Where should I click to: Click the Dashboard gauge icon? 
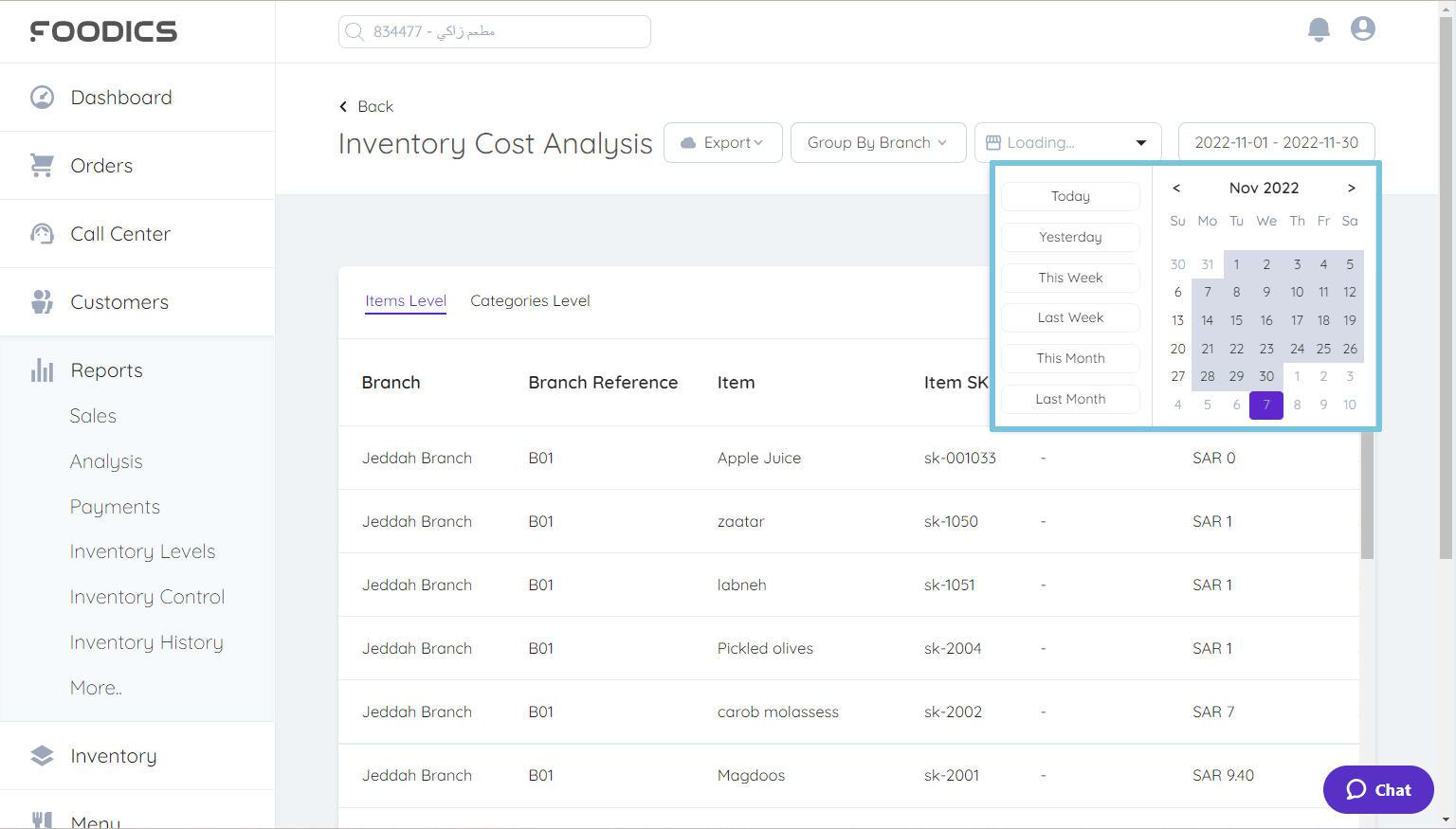coord(42,98)
